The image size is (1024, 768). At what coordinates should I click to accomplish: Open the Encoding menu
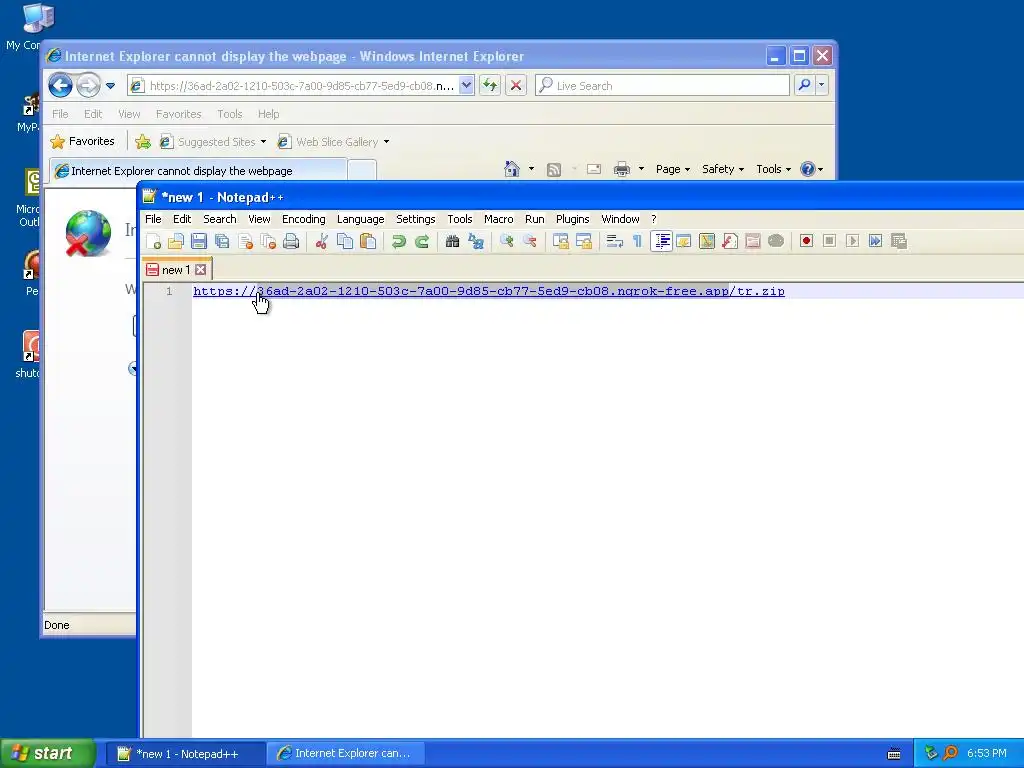(x=304, y=219)
